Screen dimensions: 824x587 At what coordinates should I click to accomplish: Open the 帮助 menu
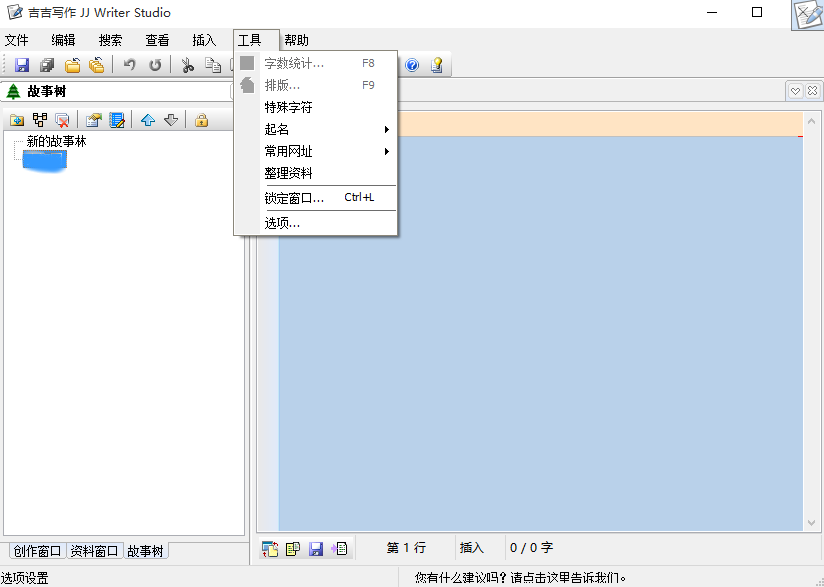point(296,40)
